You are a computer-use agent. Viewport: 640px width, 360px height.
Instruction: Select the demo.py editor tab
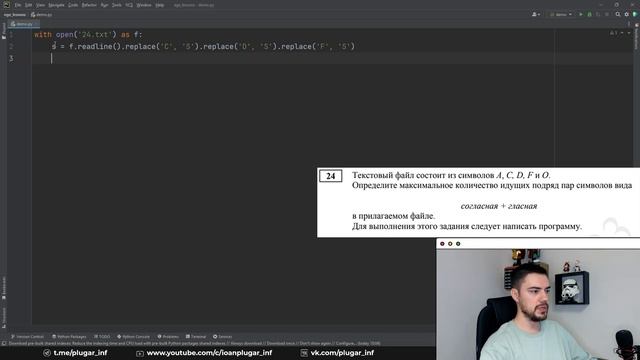tap(23, 24)
